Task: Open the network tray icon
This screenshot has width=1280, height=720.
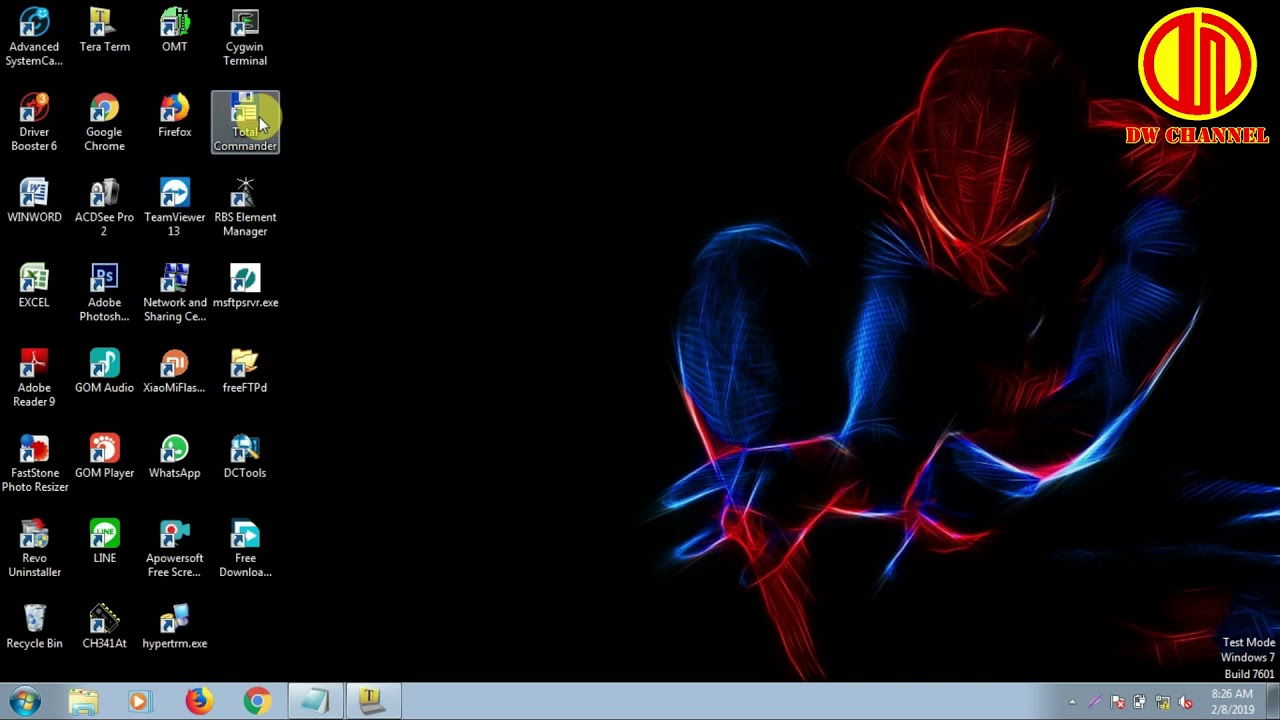Action: click(1163, 702)
